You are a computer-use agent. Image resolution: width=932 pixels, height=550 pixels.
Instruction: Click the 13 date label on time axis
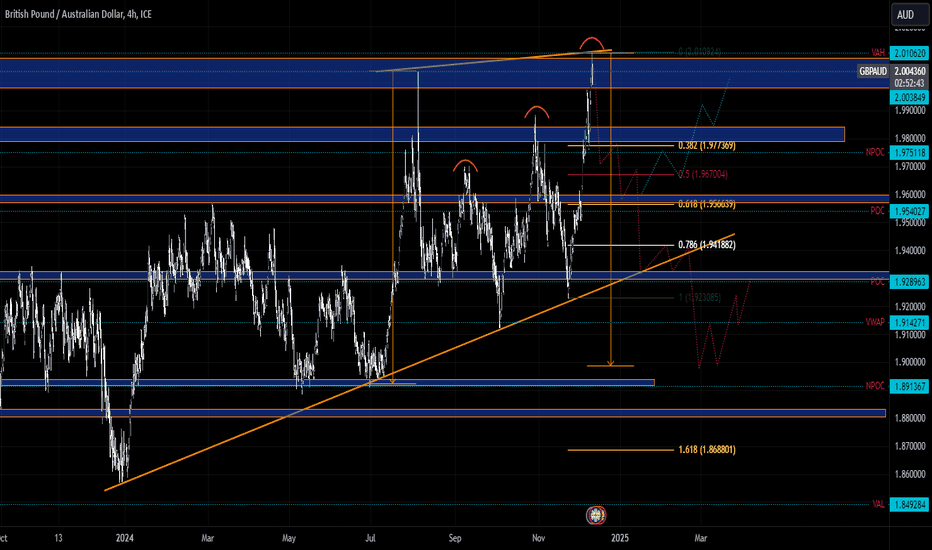click(58, 538)
